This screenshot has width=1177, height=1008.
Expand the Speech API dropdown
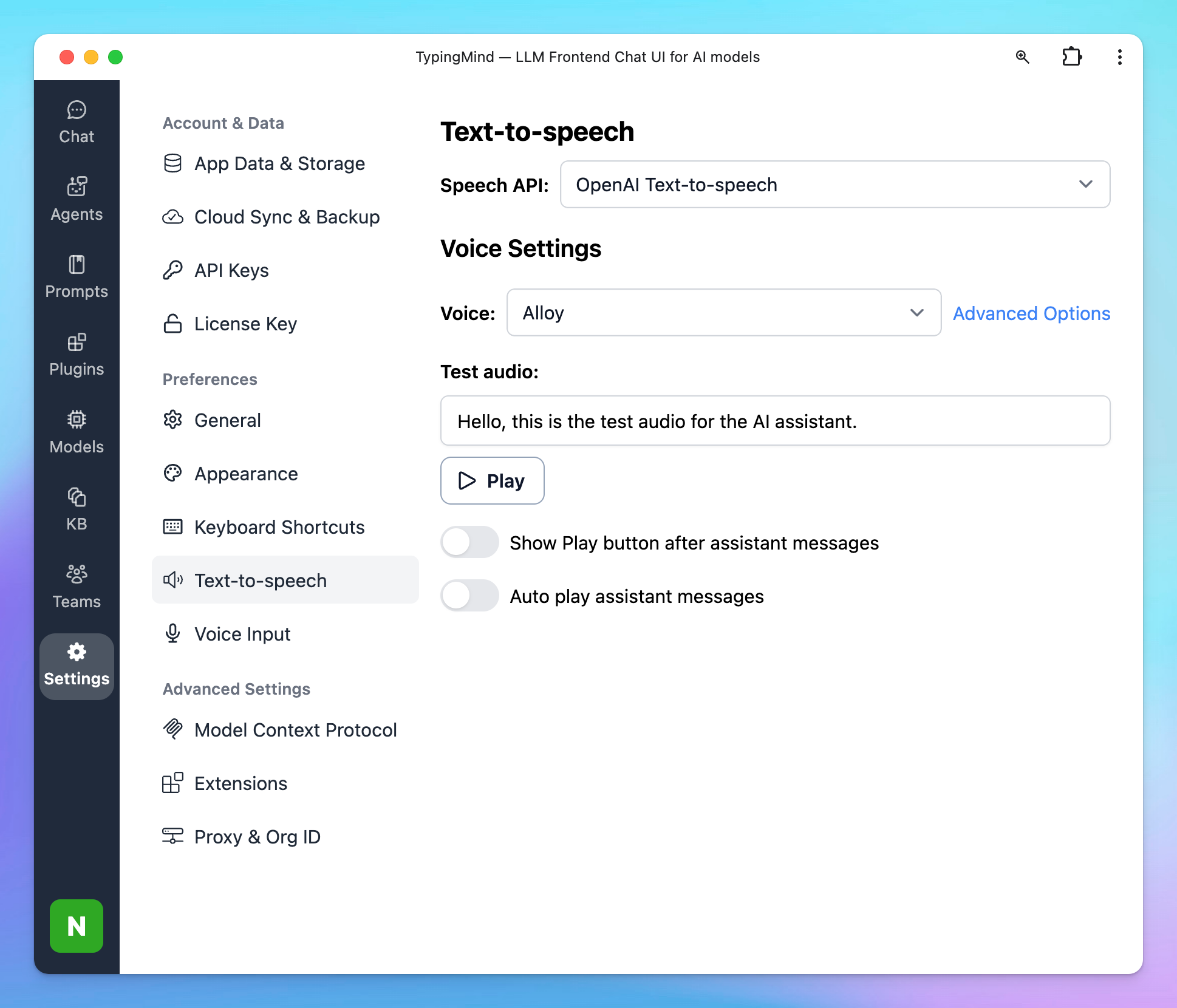[x=835, y=185]
